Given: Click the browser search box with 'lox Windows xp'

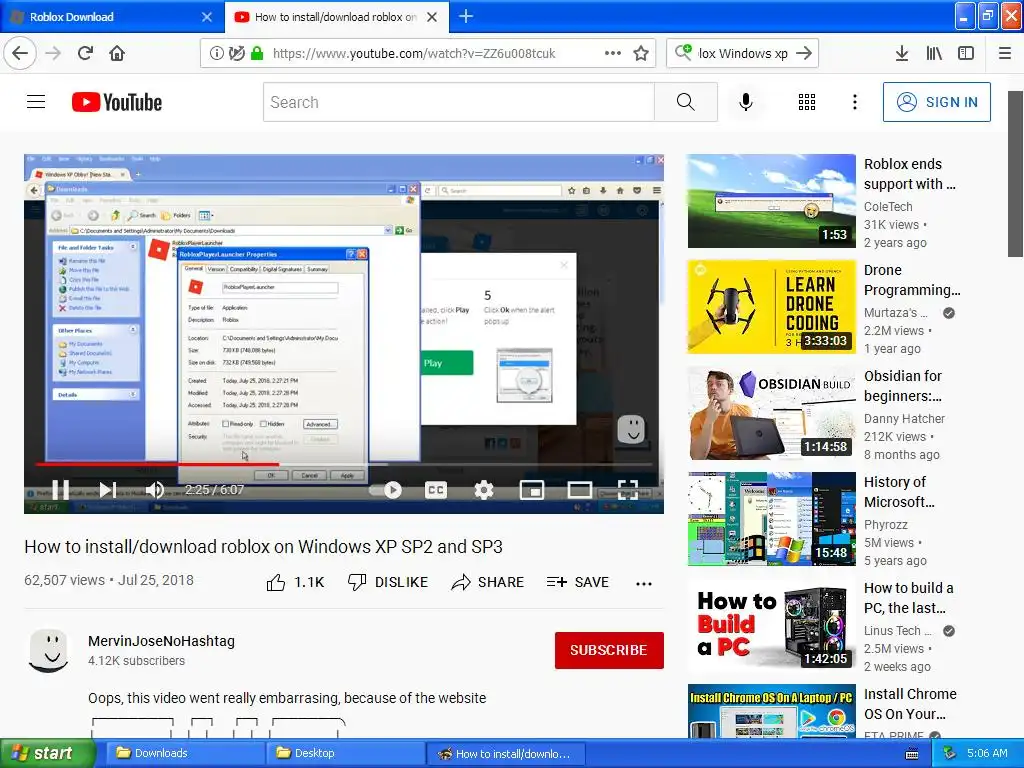Looking at the screenshot, I should tap(743, 54).
